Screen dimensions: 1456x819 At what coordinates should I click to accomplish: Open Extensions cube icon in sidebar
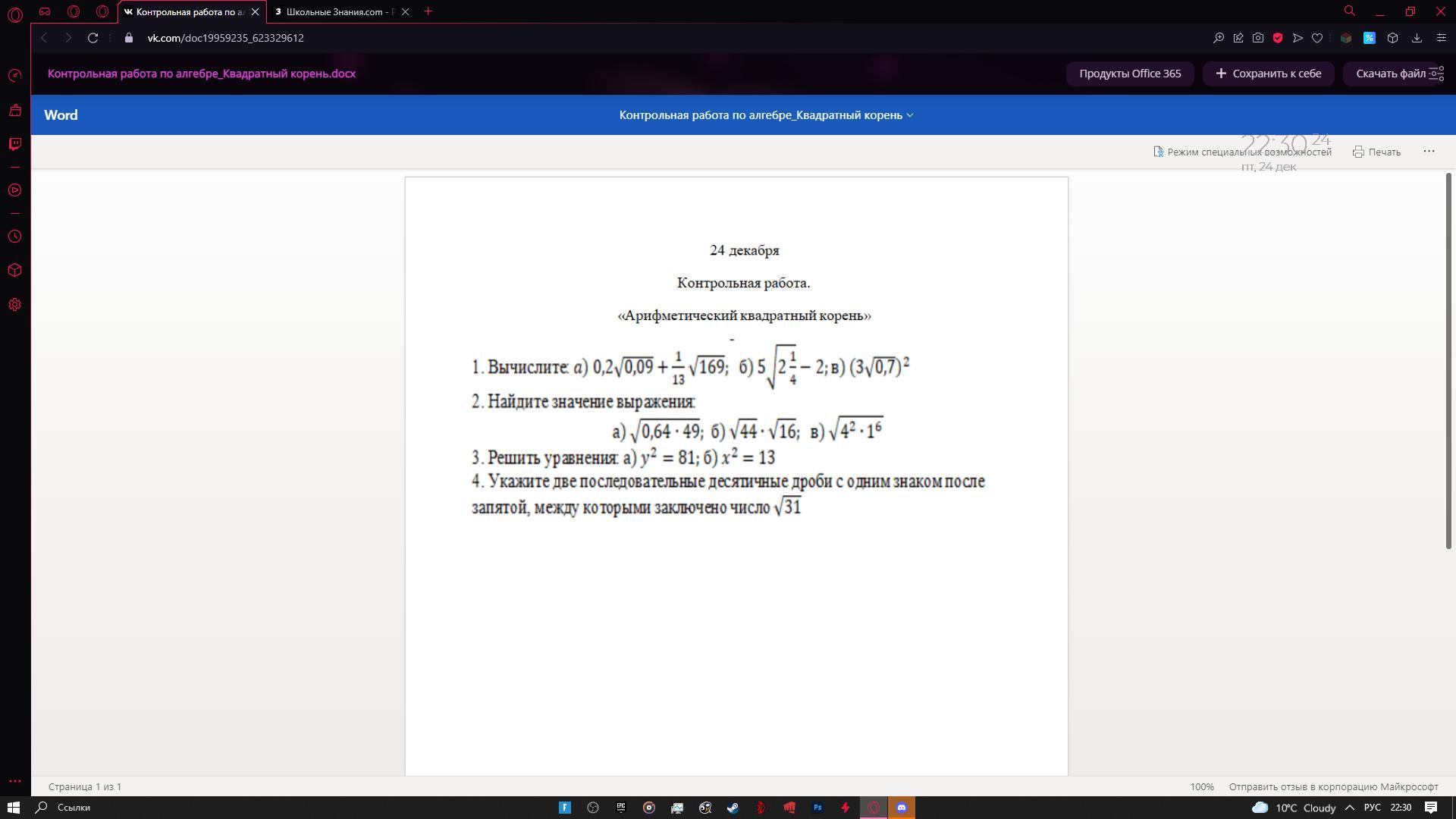[14, 271]
